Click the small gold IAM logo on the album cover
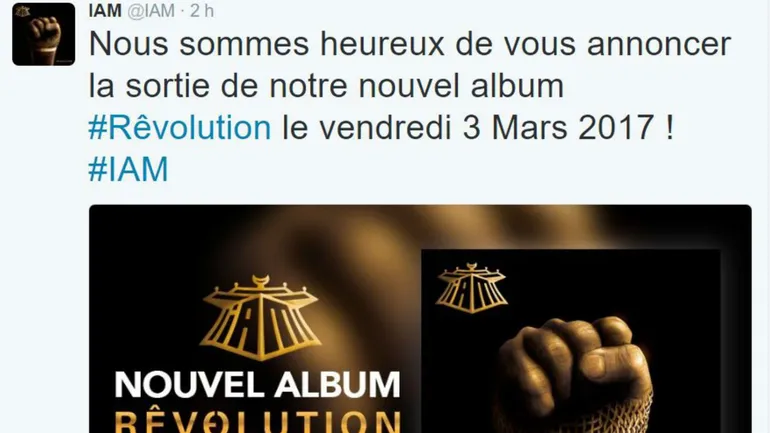The width and height of the screenshot is (770, 433). [x=471, y=288]
